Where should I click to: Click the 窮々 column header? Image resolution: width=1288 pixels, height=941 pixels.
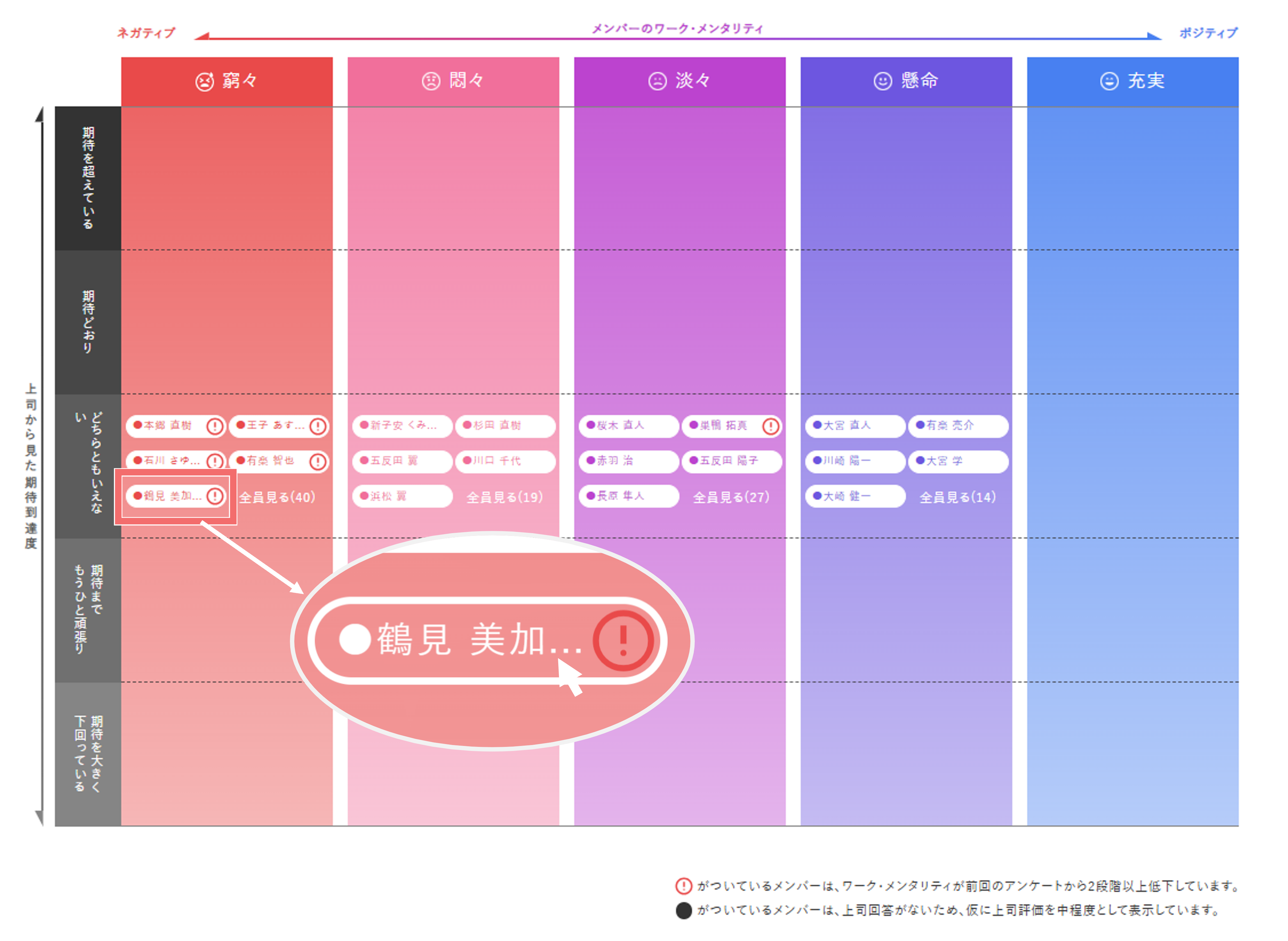click(x=227, y=81)
